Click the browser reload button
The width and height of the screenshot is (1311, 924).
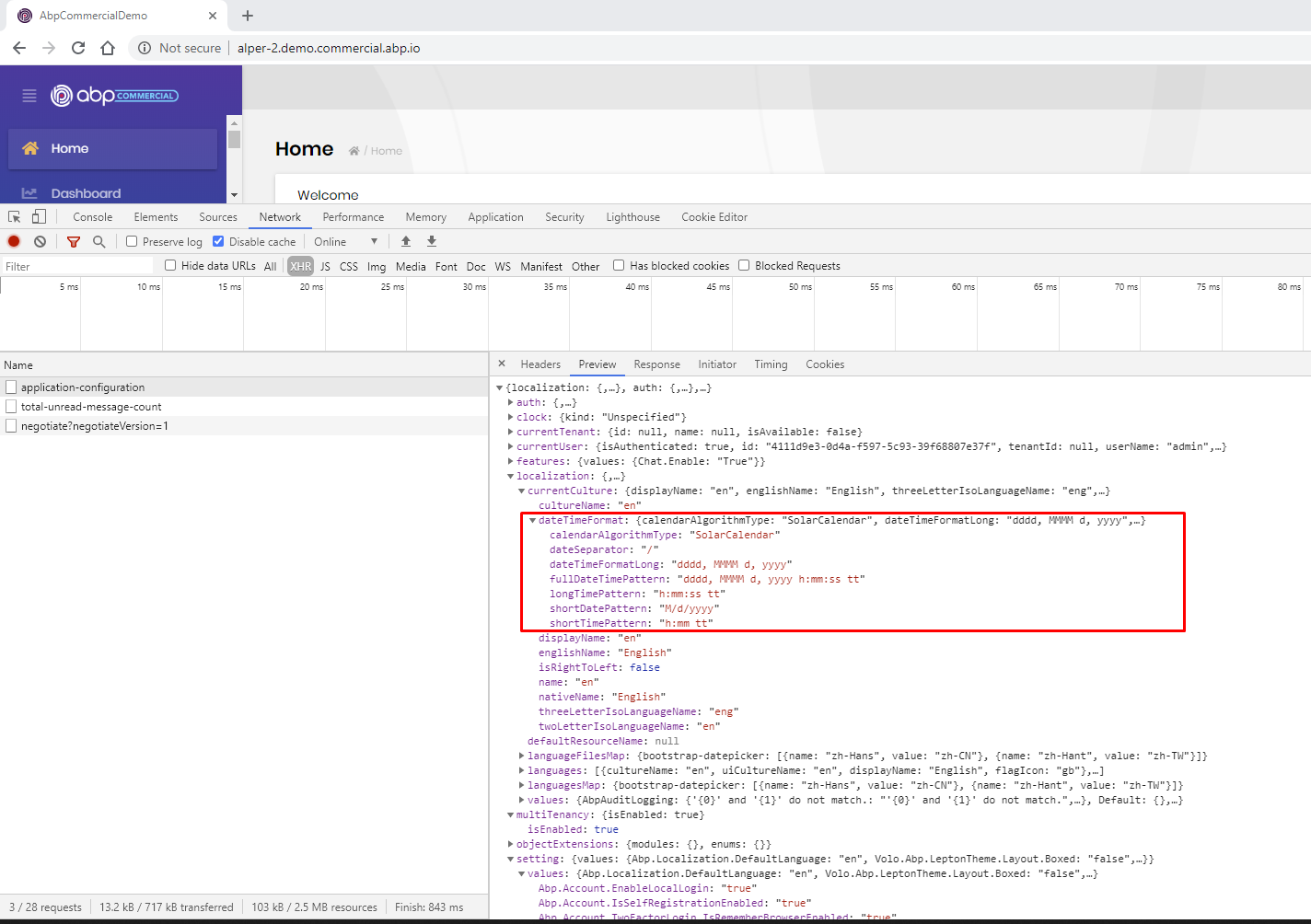click(x=78, y=48)
